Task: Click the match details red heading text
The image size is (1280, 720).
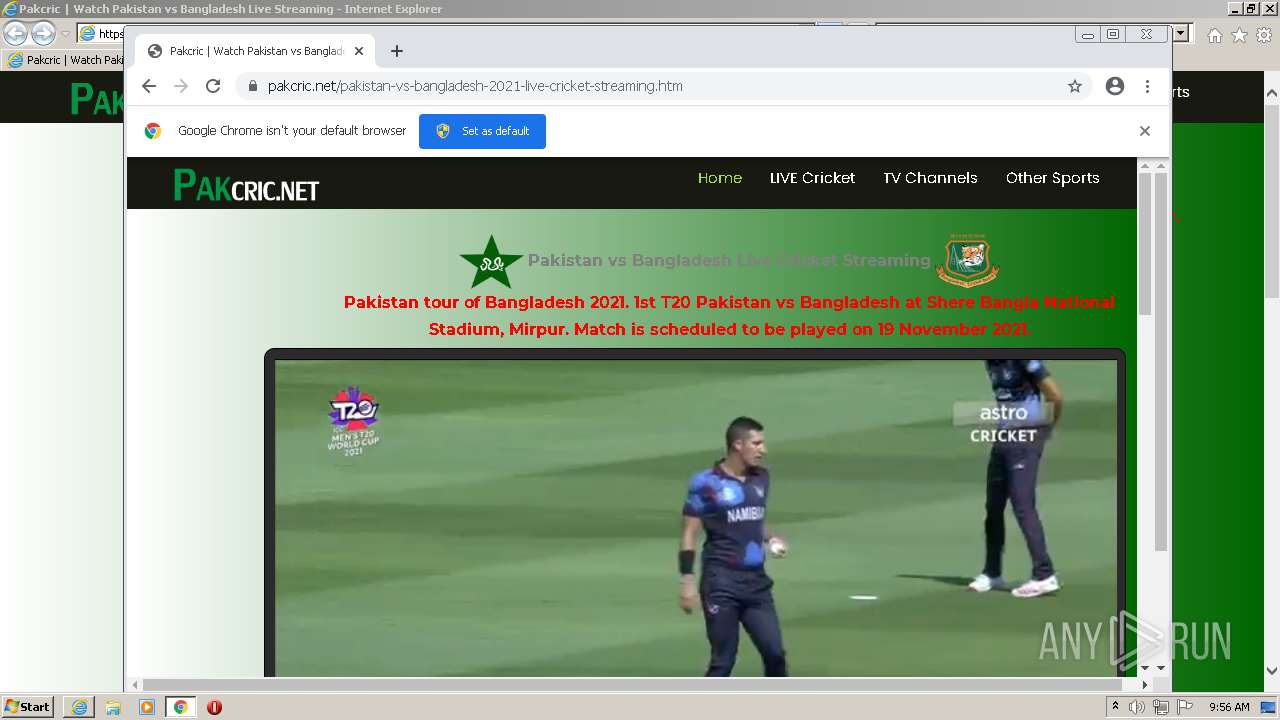Action: 729,315
